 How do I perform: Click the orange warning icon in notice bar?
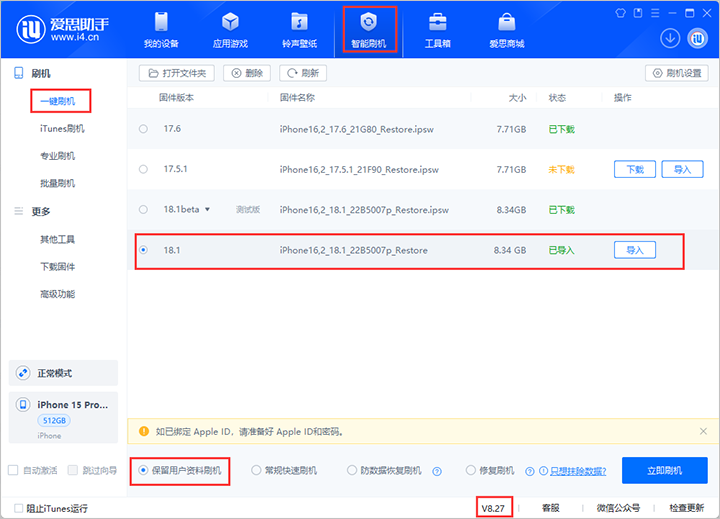(144, 431)
